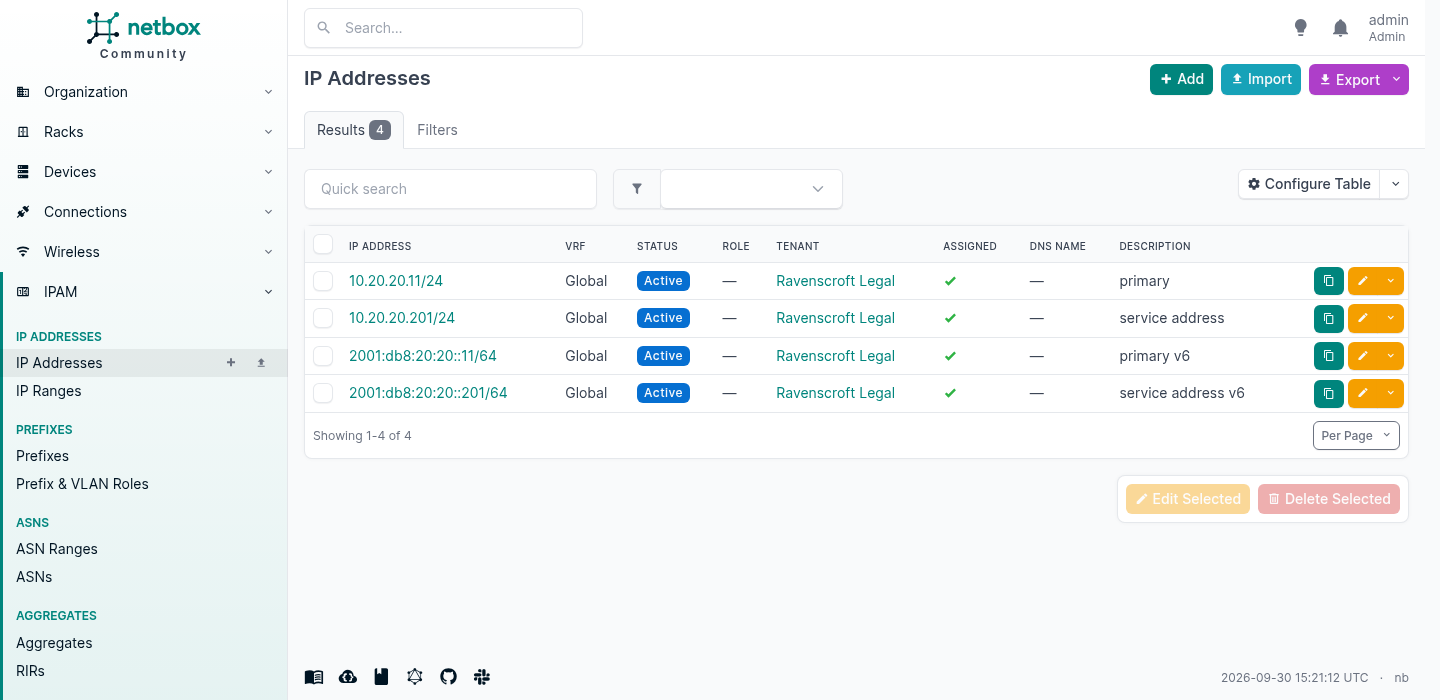Edit the 2001:db8:20:20::201/64 row with pencil
Image resolution: width=1440 pixels, height=700 pixels.
coord(1363,393)
